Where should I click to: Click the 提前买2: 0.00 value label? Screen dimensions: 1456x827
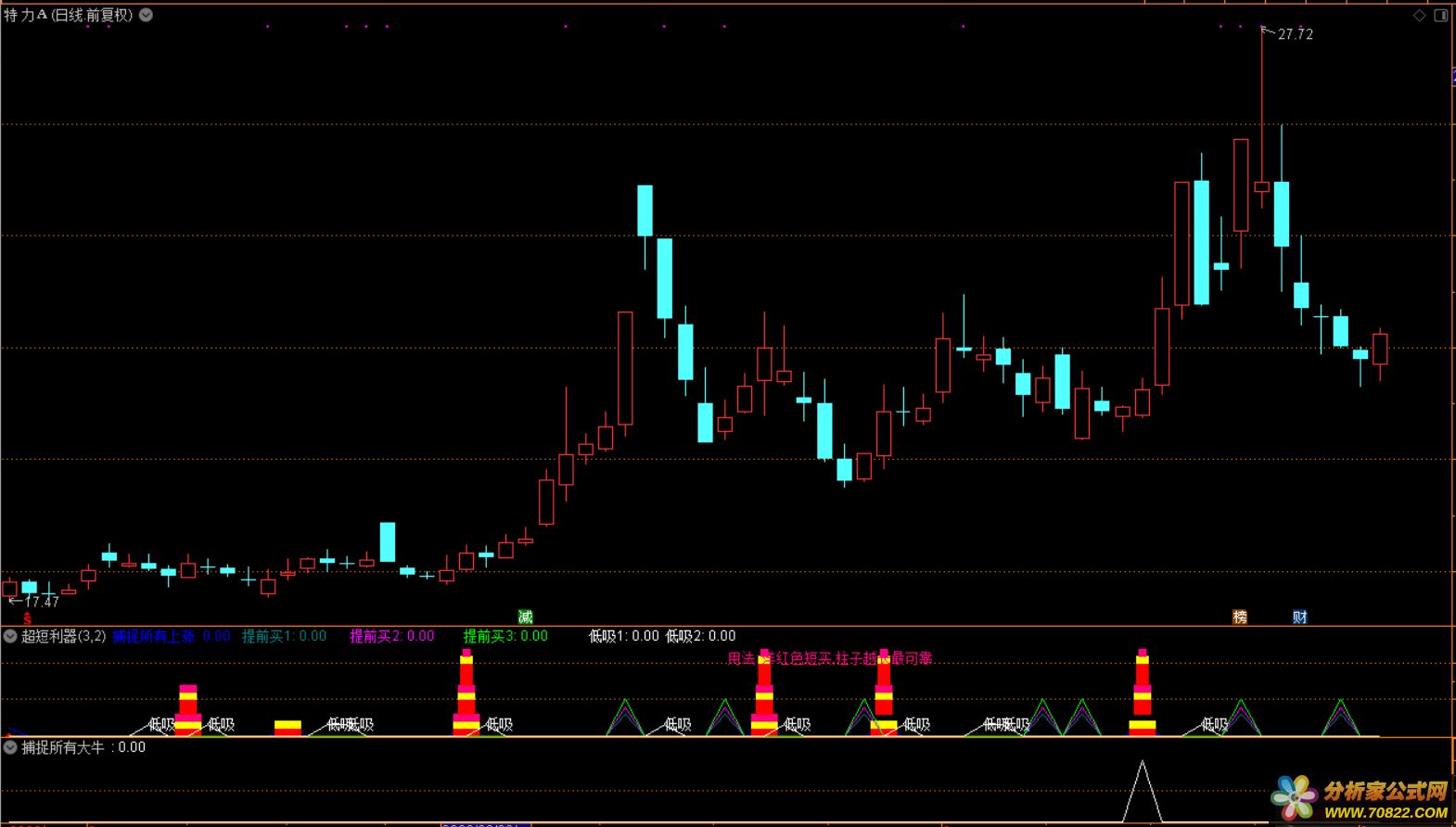[x=391, y=636]
